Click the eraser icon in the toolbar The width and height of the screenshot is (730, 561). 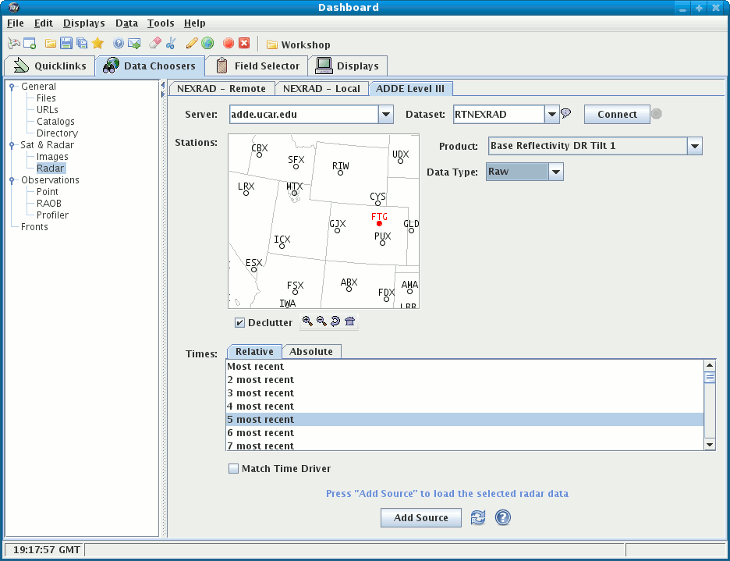155,44
